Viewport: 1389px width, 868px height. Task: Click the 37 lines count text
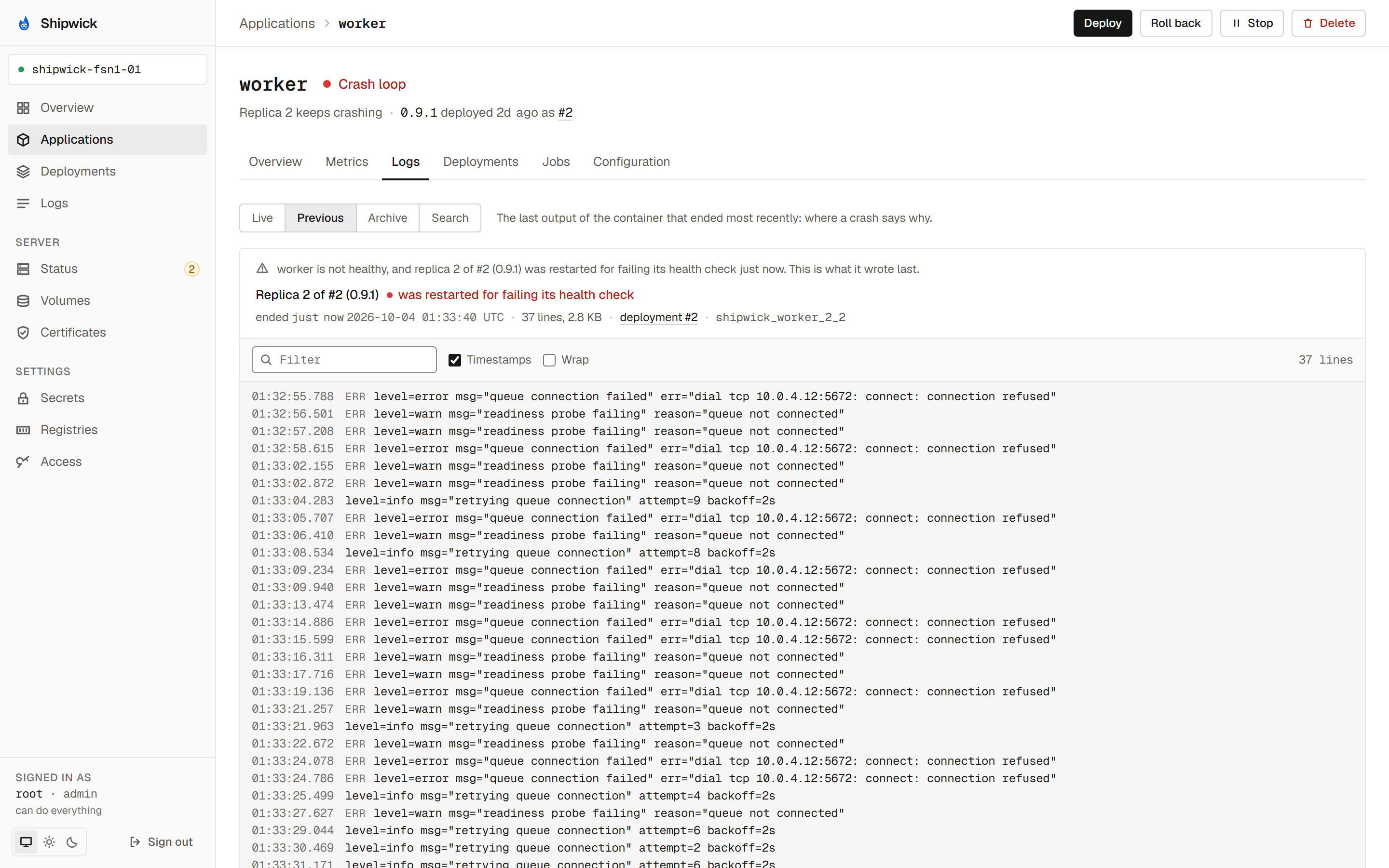pos(1326,359)
